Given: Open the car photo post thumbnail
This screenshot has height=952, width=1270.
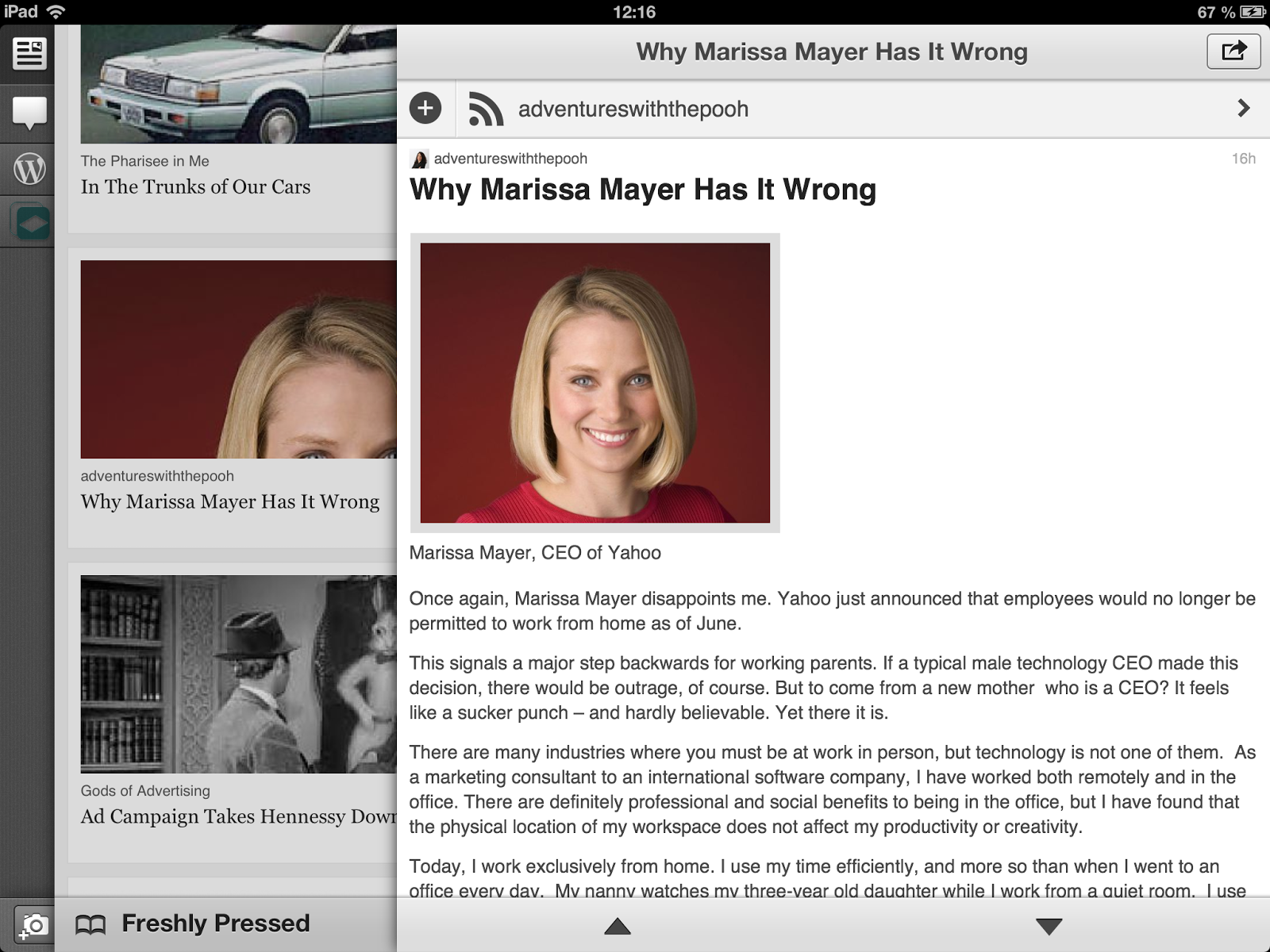Looking at the screenshot, I should click(x=238, y=84).
